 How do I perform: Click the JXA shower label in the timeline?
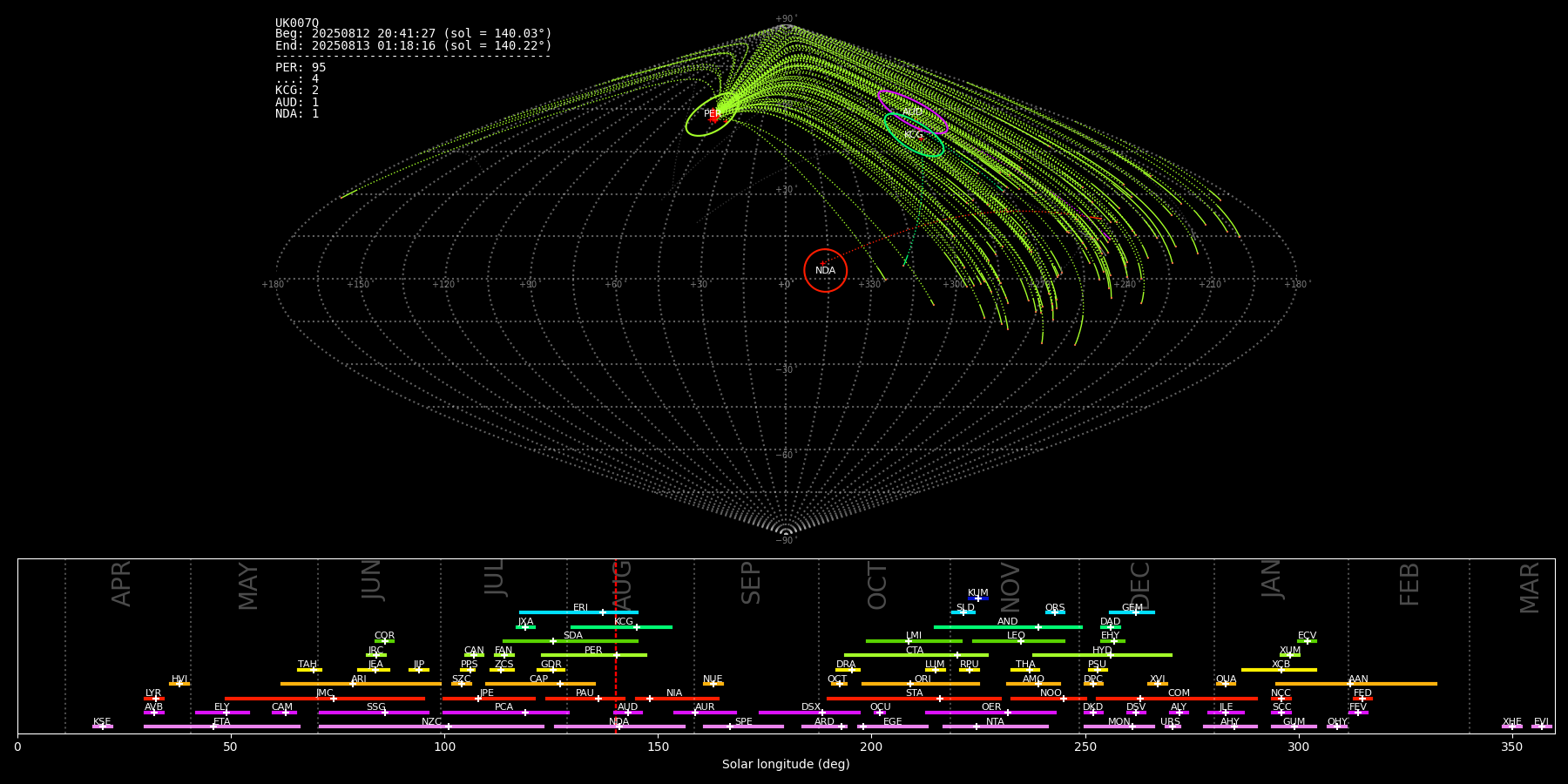pyautogui.click(x=525, y=622)
